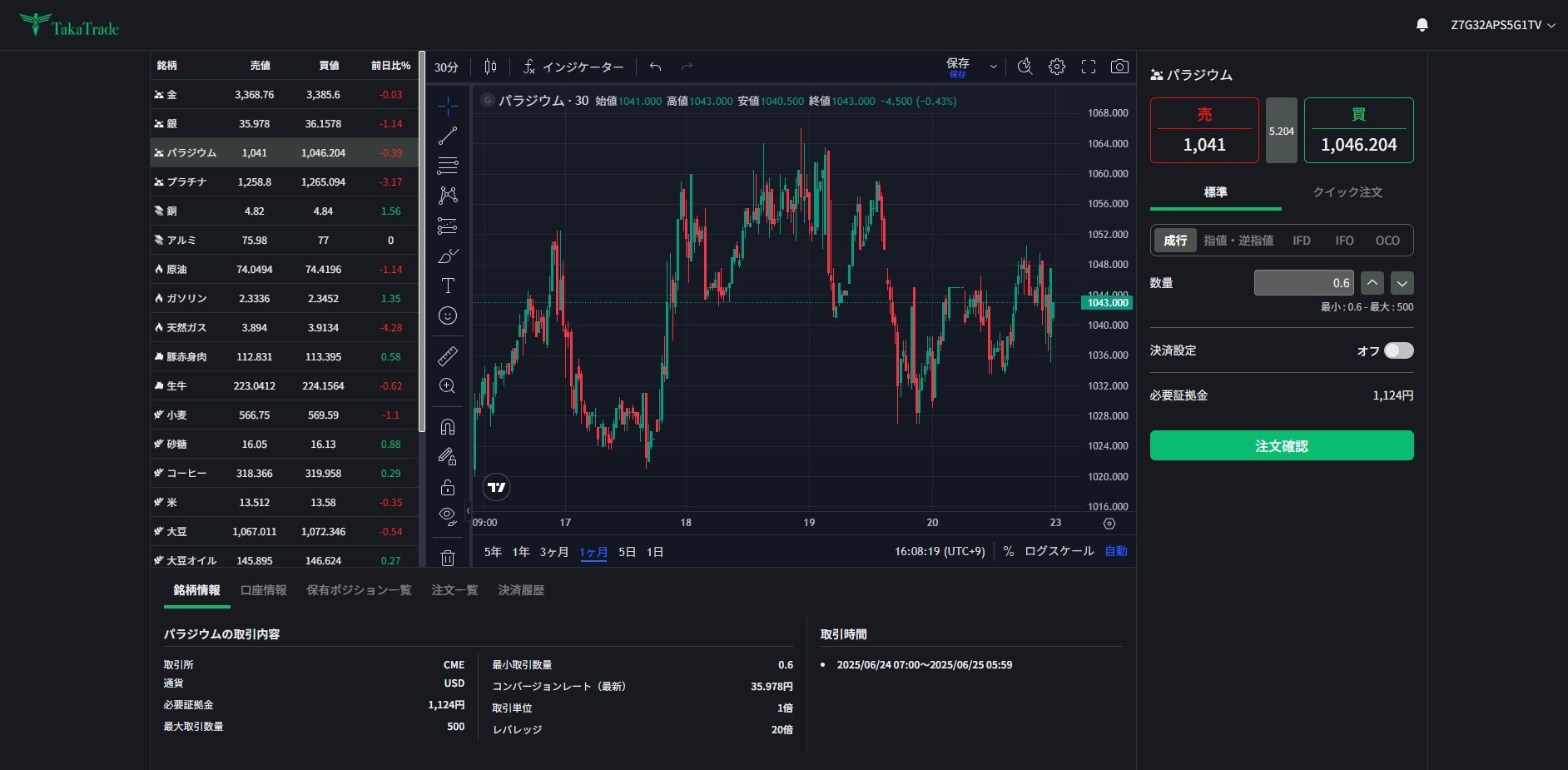Viewport: 1568px width, 770px height.
Task: Select the text annotation tool
Action: [x=448, y=286]
